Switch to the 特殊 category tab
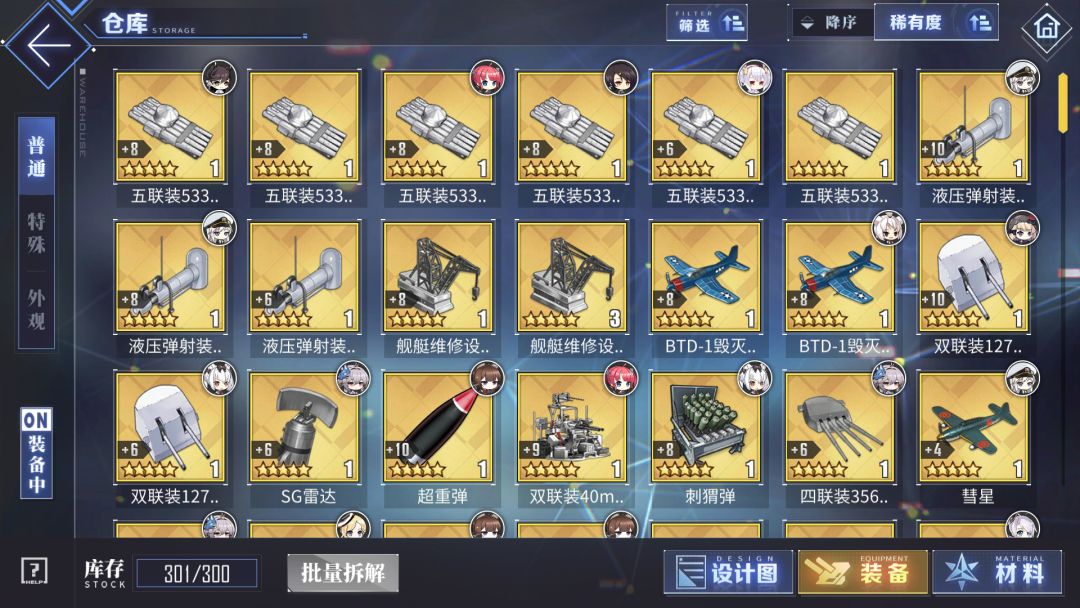This screenshot has height=608, width=1080. 37,233
